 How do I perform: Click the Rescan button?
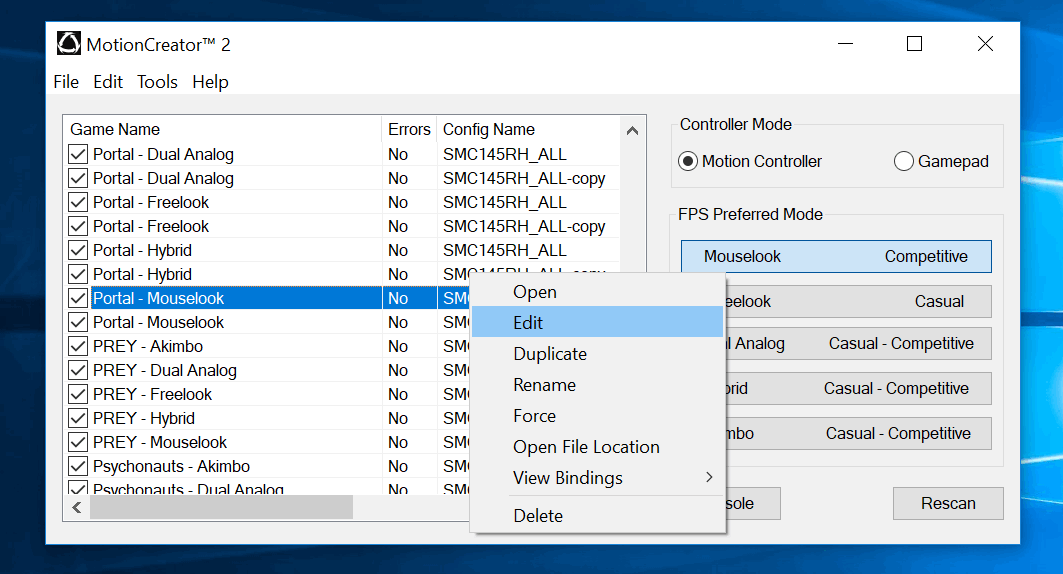pyautogui.click(x=948, y=504)
